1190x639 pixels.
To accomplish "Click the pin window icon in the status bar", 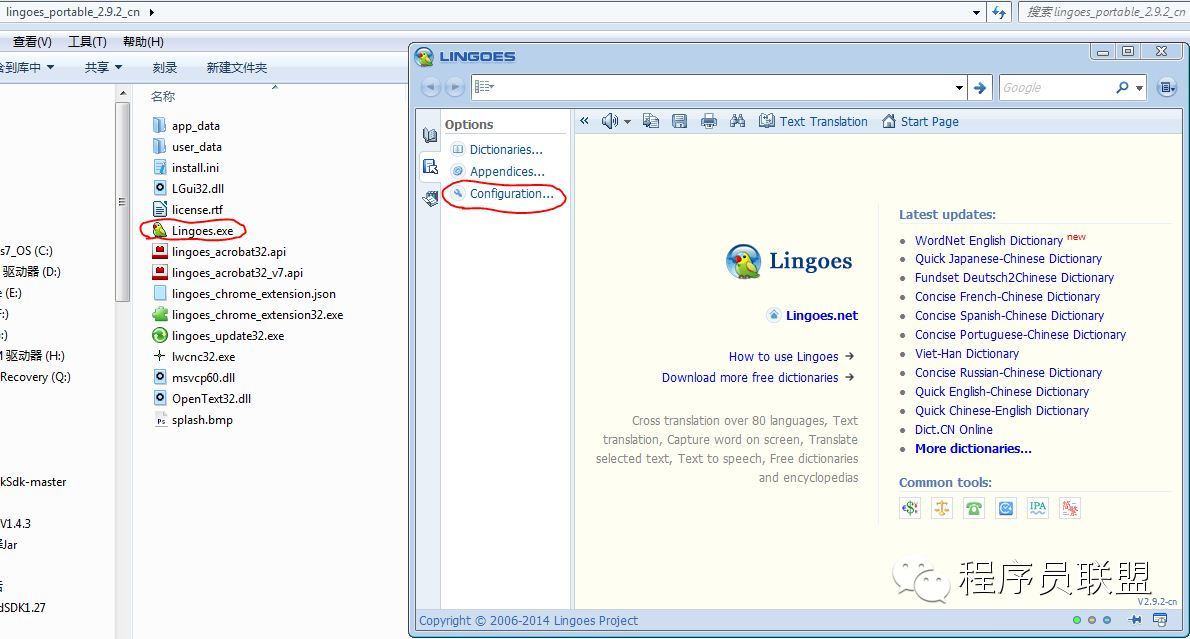I will pos(1135,620).
